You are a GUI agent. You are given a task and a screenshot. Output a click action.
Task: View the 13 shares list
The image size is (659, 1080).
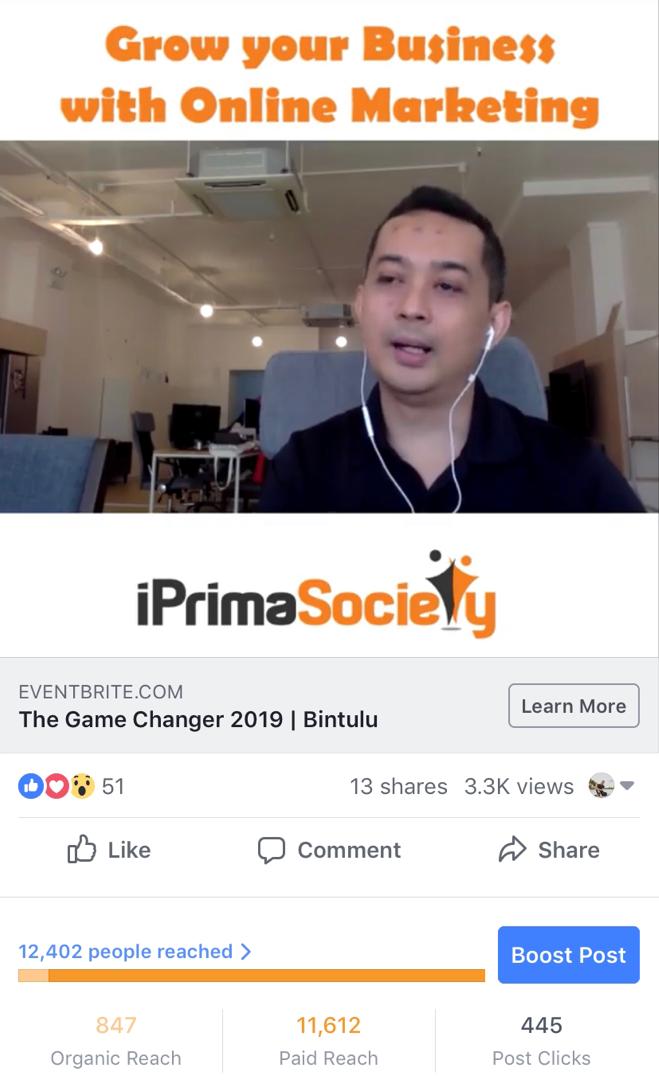pyautogui.click(x=398, y=786)
